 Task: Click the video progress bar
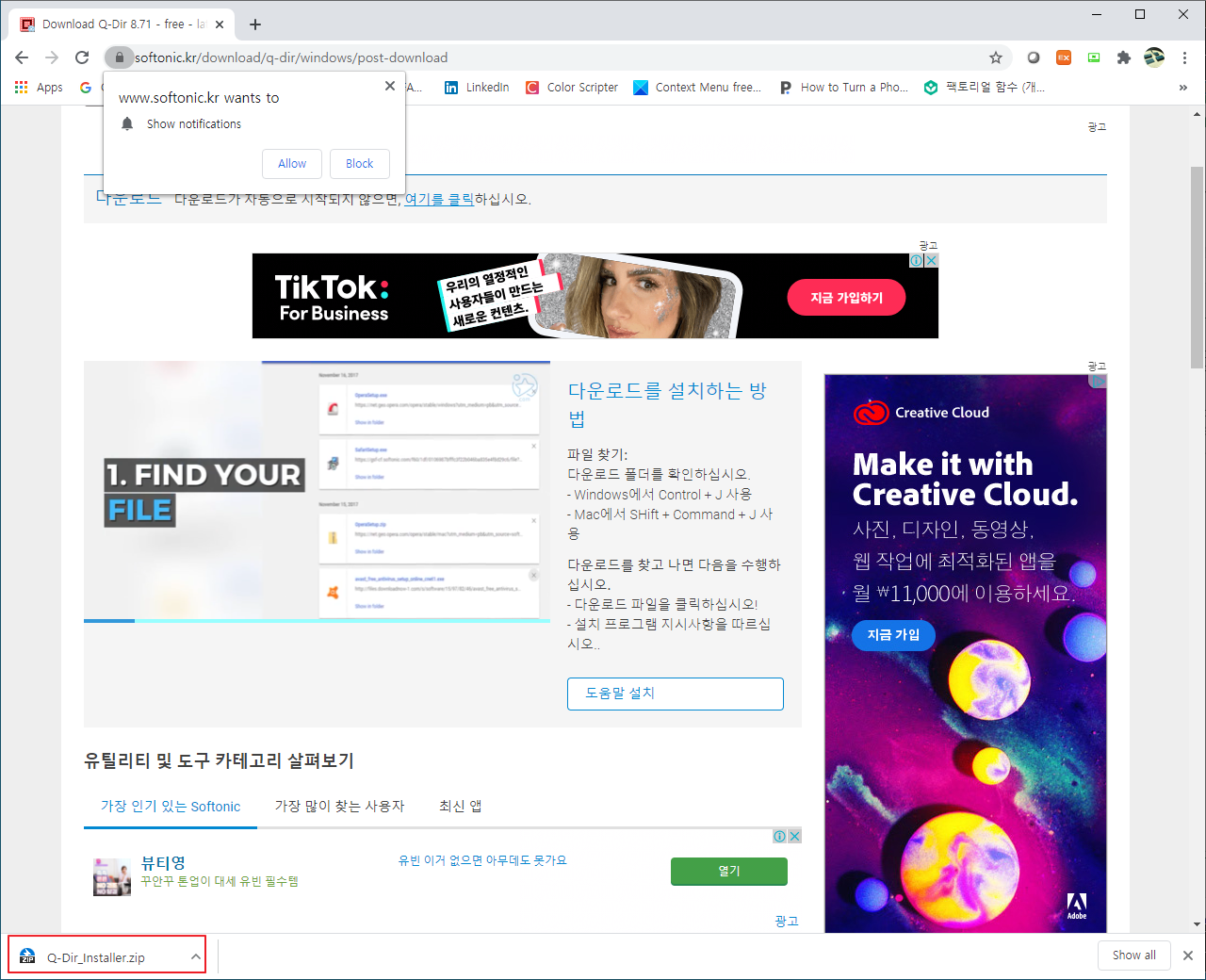(x=317, y=621)
